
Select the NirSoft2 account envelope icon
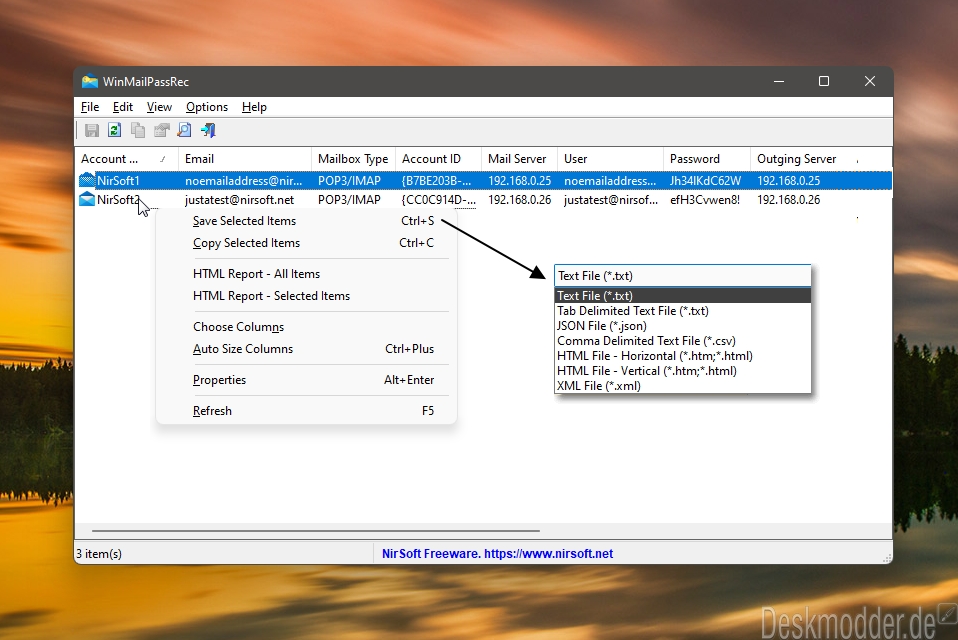pyautogui.click(x=87, y=200)
